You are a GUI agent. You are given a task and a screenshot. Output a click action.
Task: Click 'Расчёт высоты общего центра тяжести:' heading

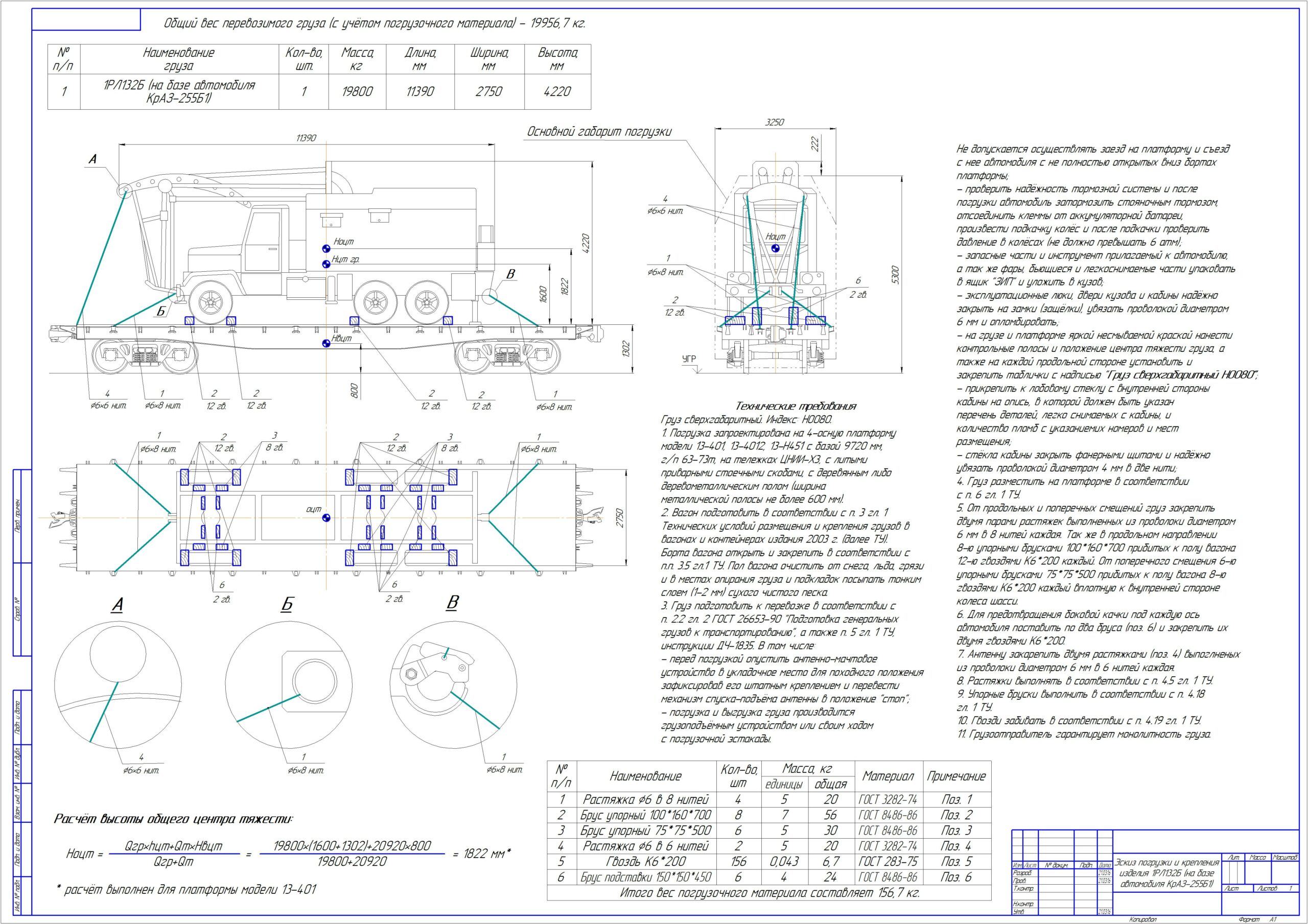[x=173, y=819]
